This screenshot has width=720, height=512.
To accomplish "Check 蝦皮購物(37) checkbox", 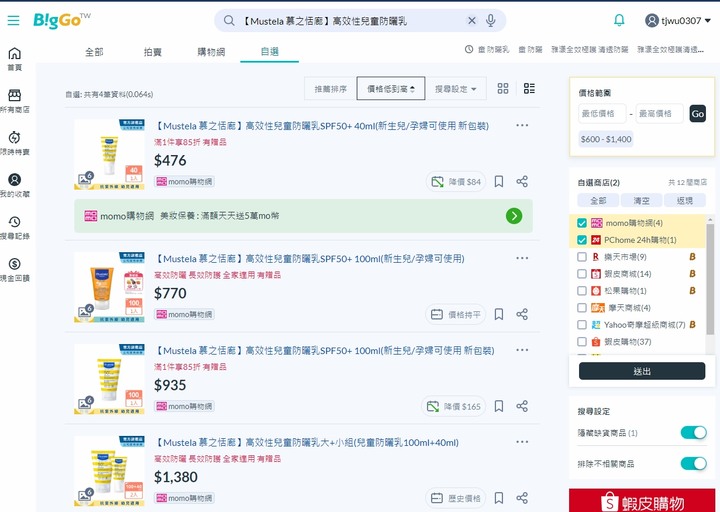I will click(582, 342).
